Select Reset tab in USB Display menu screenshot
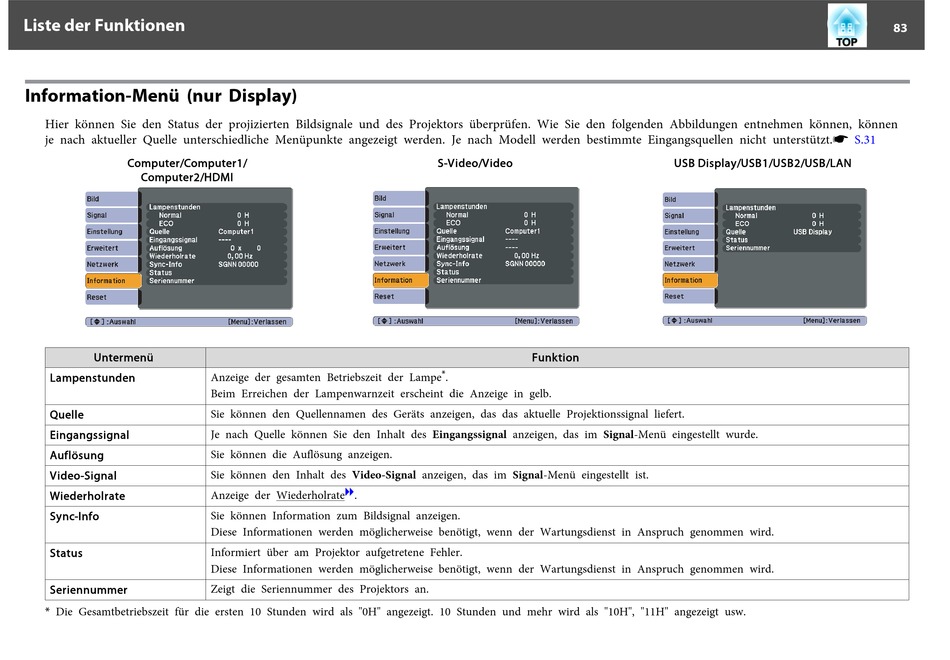Viewport: 950px width, 660px height. pos(689,296)
